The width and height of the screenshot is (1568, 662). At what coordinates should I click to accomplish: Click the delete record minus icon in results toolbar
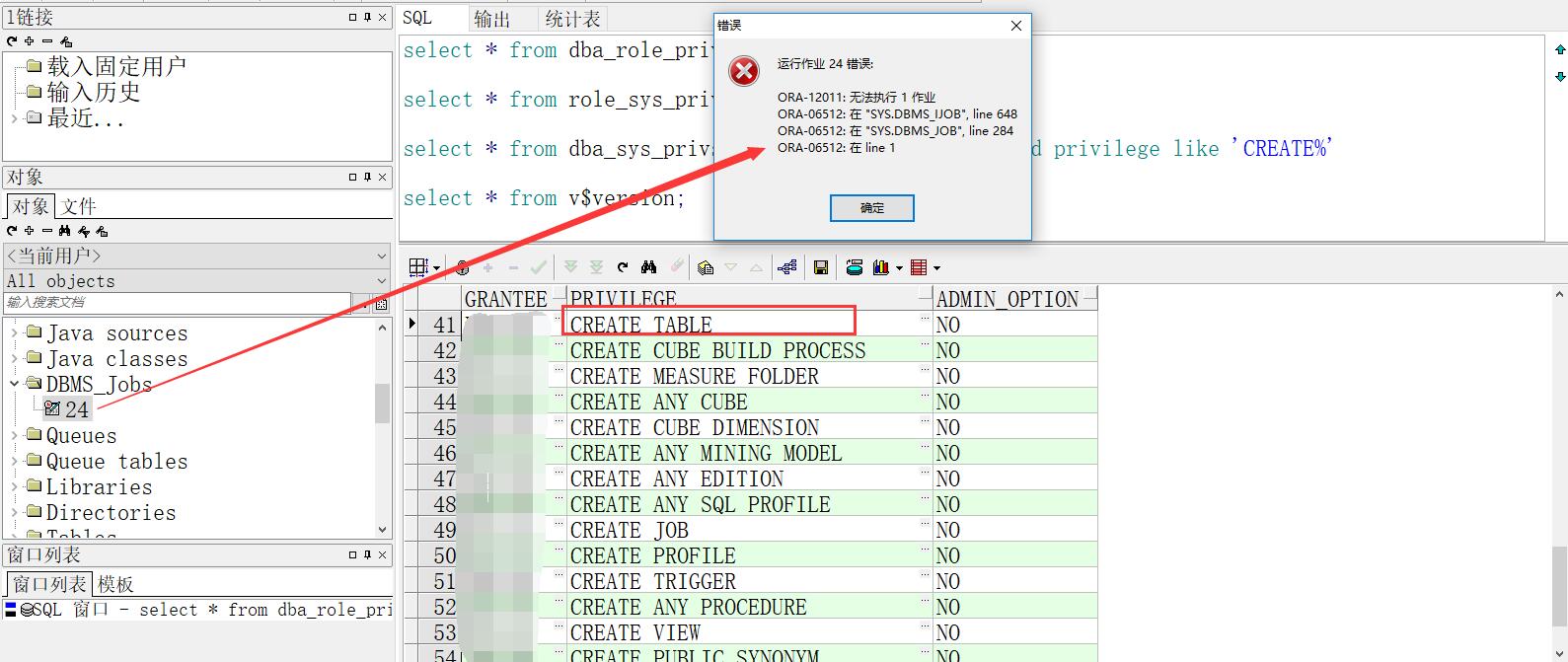pyautogui.click(x=513, y=267)
